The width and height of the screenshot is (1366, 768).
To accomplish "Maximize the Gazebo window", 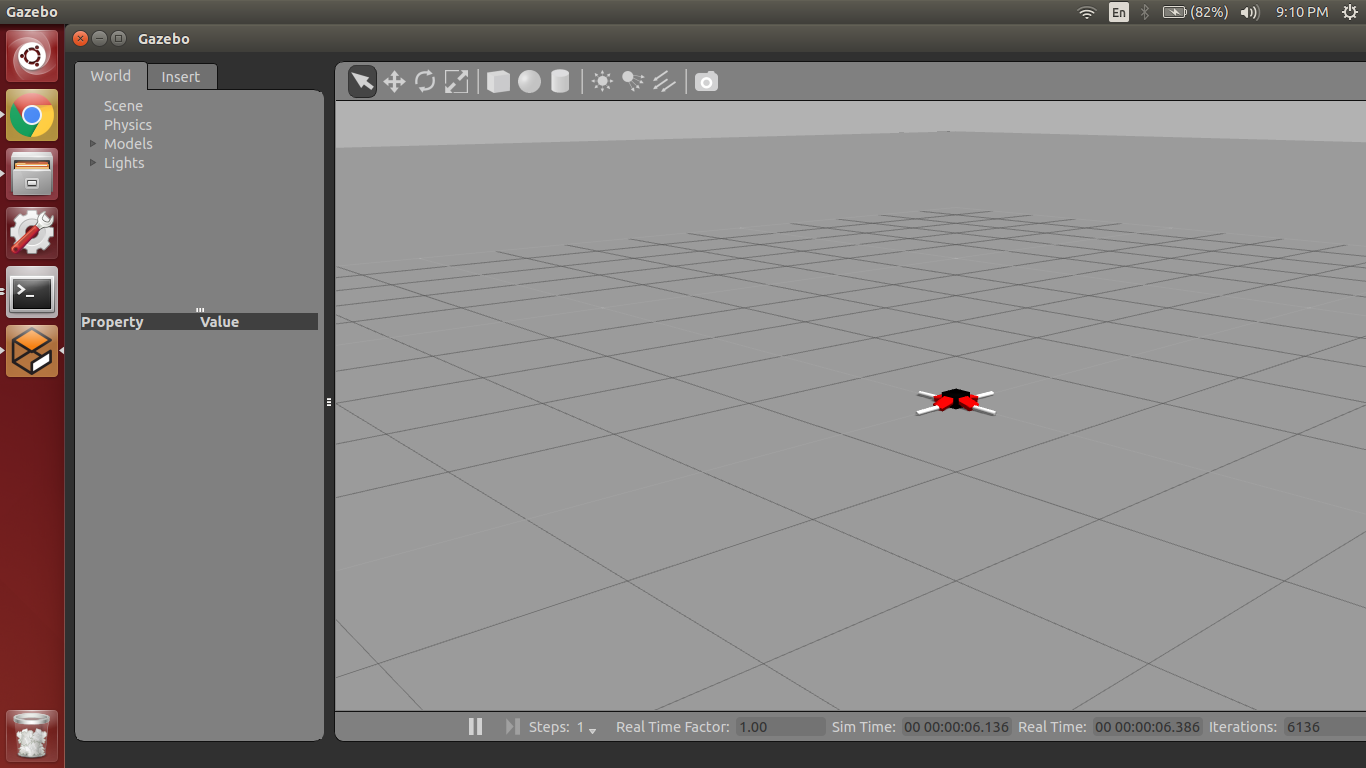I will click(118, 38).
